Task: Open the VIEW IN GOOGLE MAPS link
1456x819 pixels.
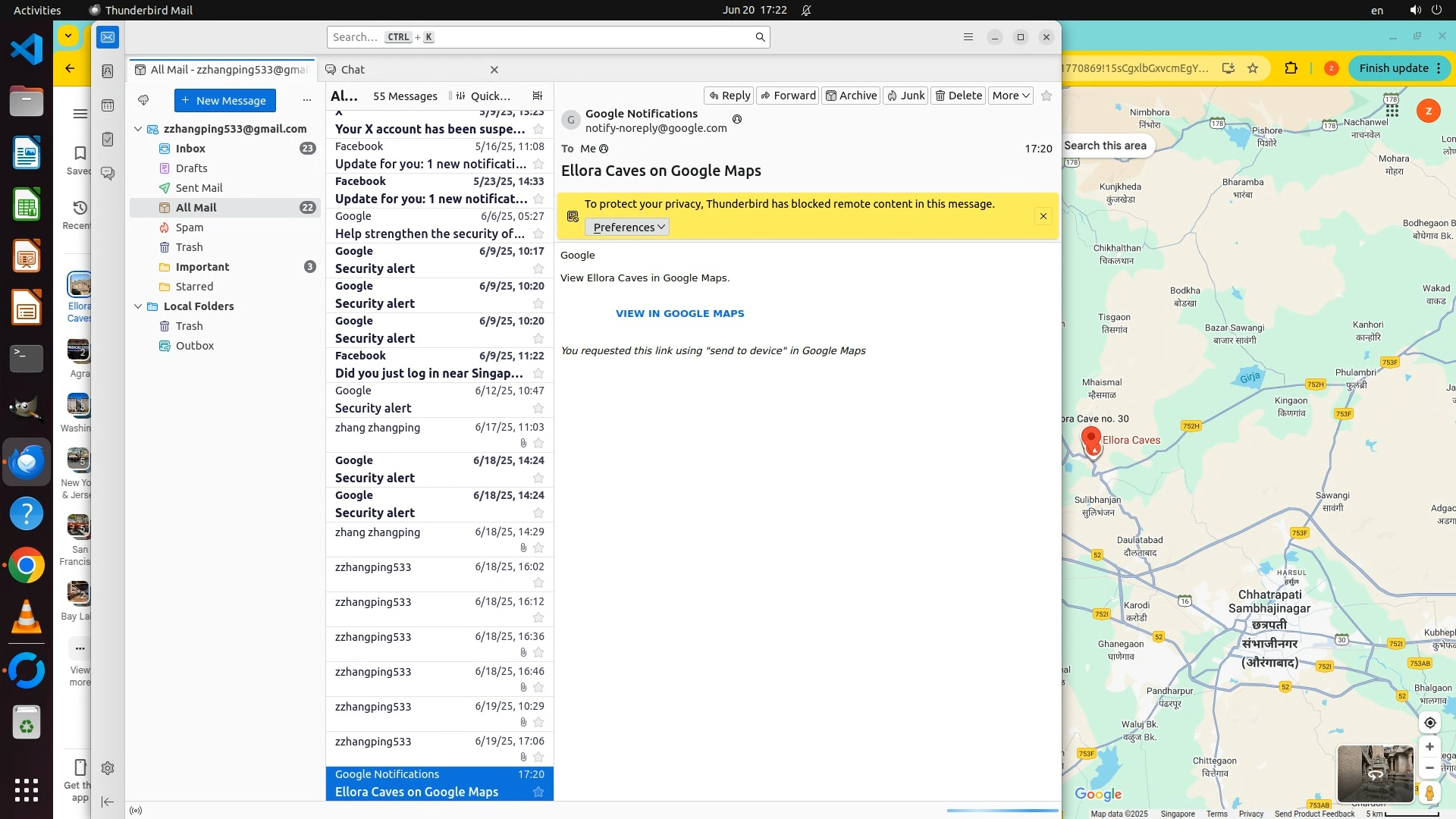Action: [679, 313]
